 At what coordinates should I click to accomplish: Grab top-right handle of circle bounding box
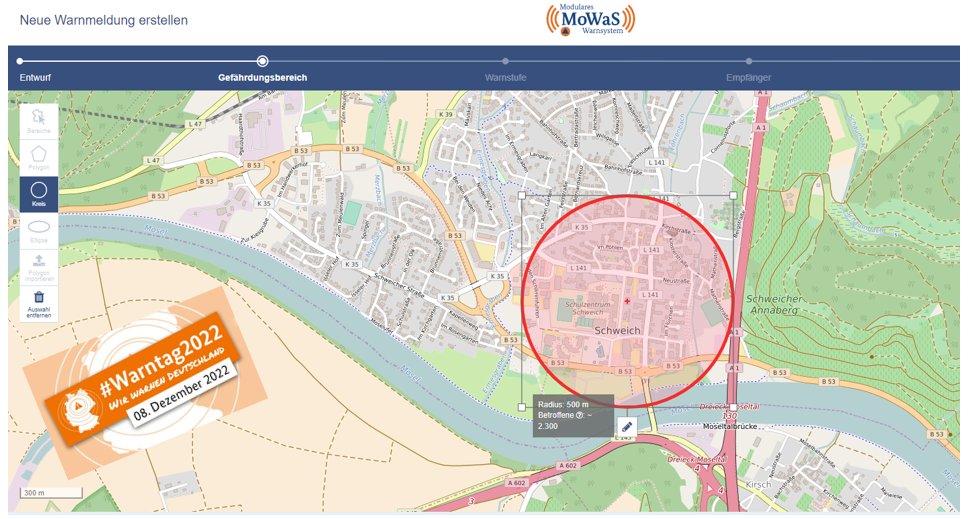(733, 195)
